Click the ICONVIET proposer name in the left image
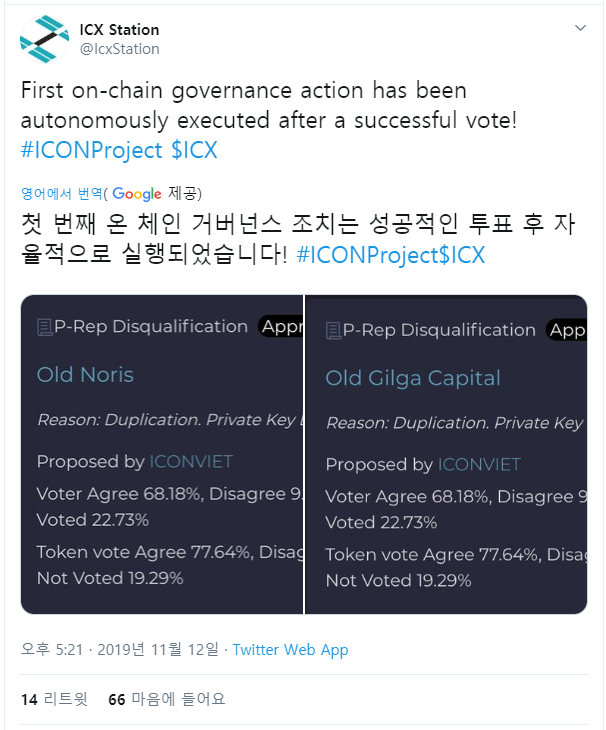Viewport: 606px width, 730px height. (x=191, y=462)
